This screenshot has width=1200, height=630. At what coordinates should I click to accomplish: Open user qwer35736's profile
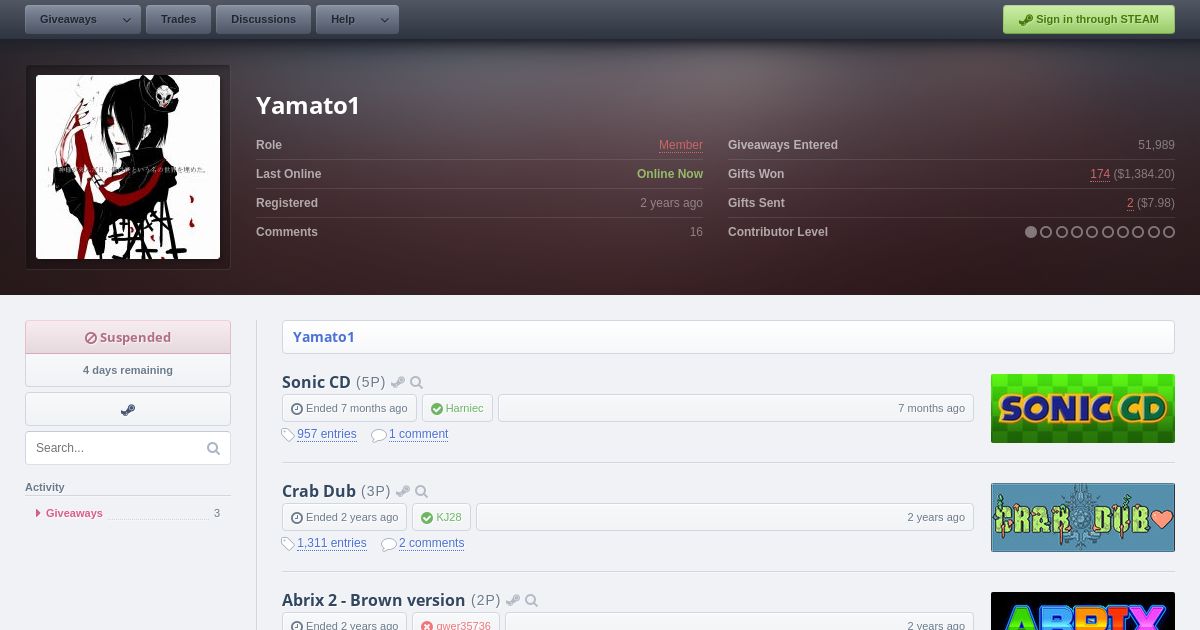(x=463, y=625)
